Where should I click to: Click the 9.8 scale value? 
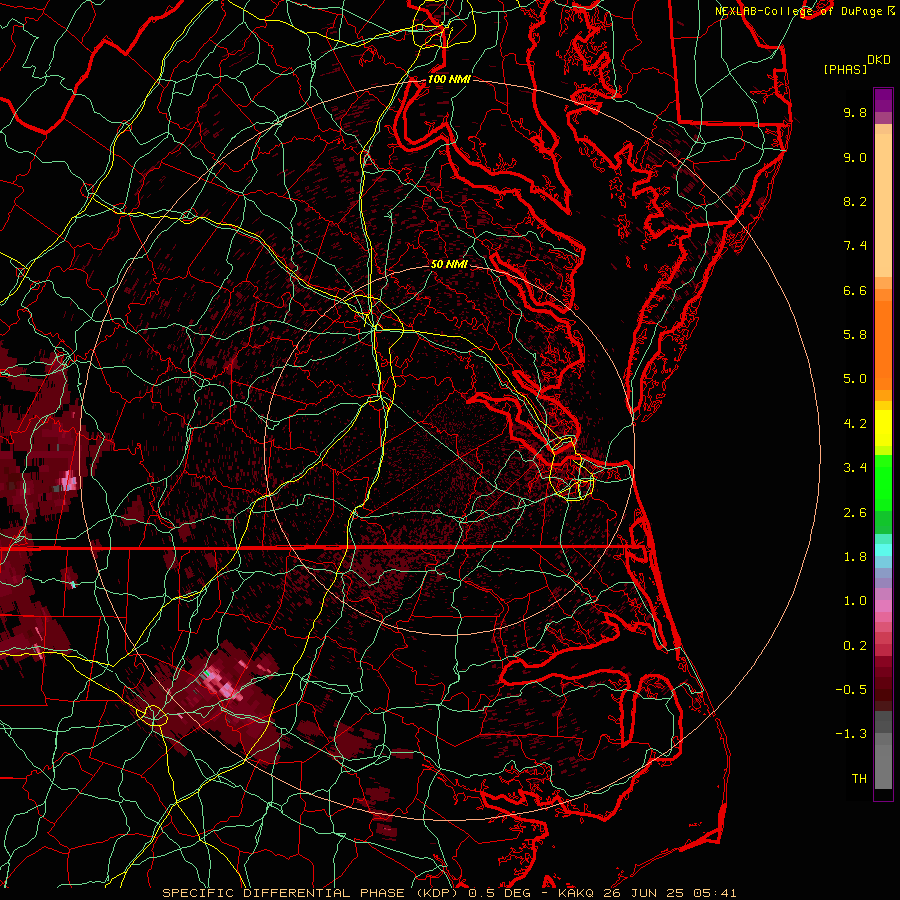(x=855, y=112)
